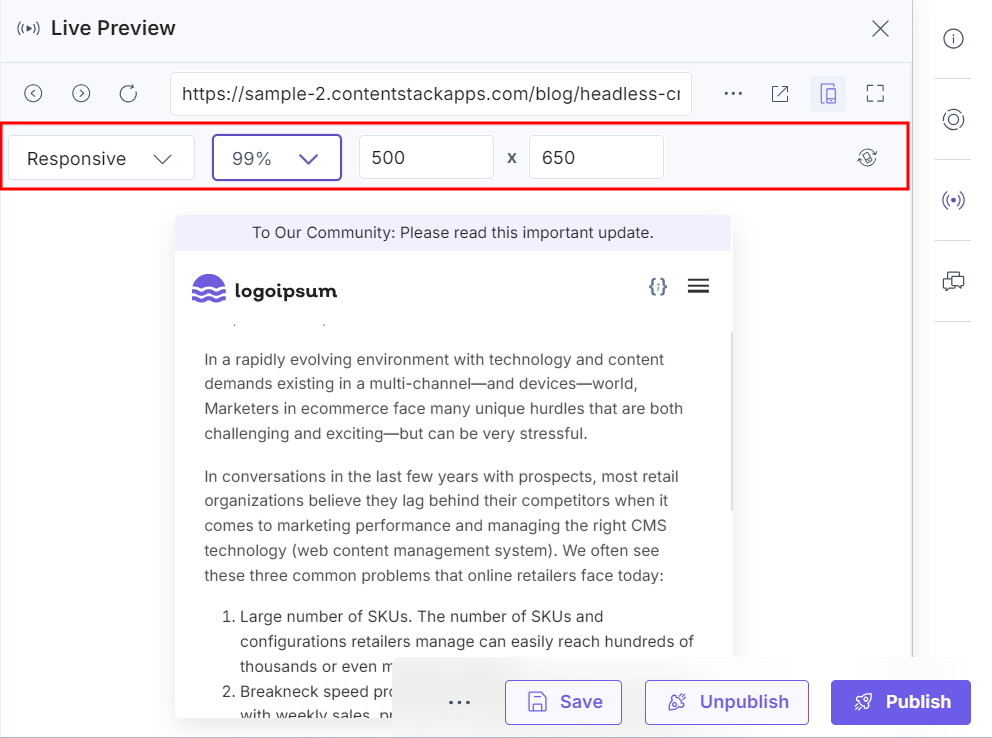
Task: Click the paragraph starting "In a rapidly evolving"
Action: tap(443, 397)
